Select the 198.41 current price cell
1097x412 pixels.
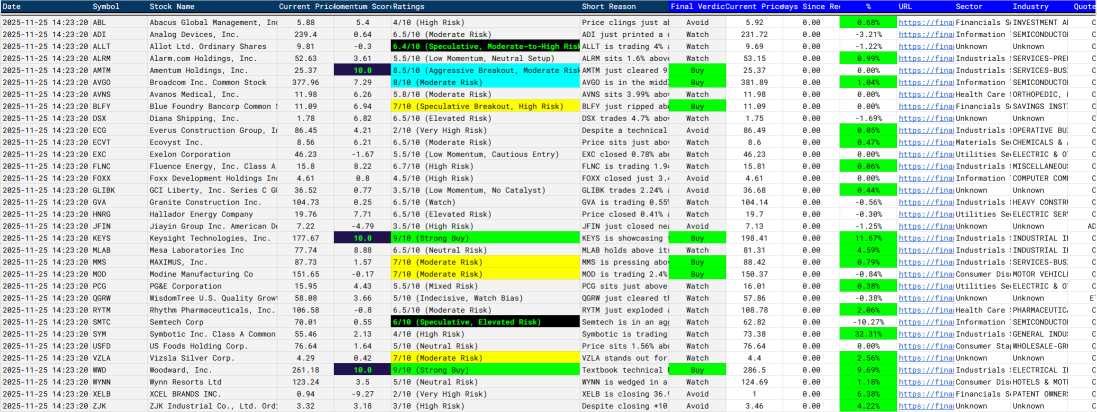pos(754,239)
